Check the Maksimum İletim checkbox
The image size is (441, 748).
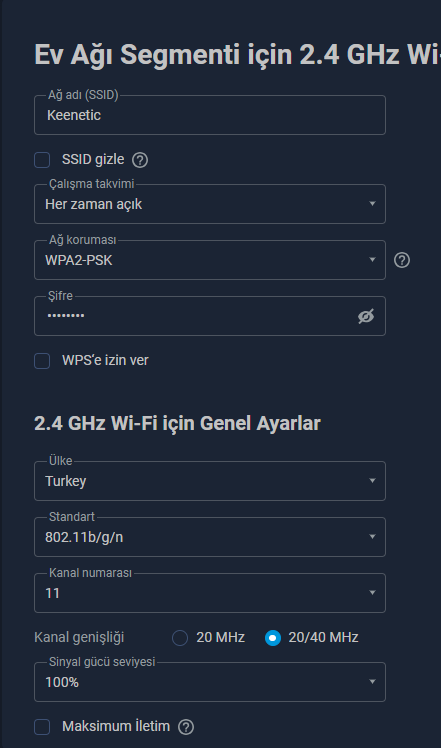42,727
